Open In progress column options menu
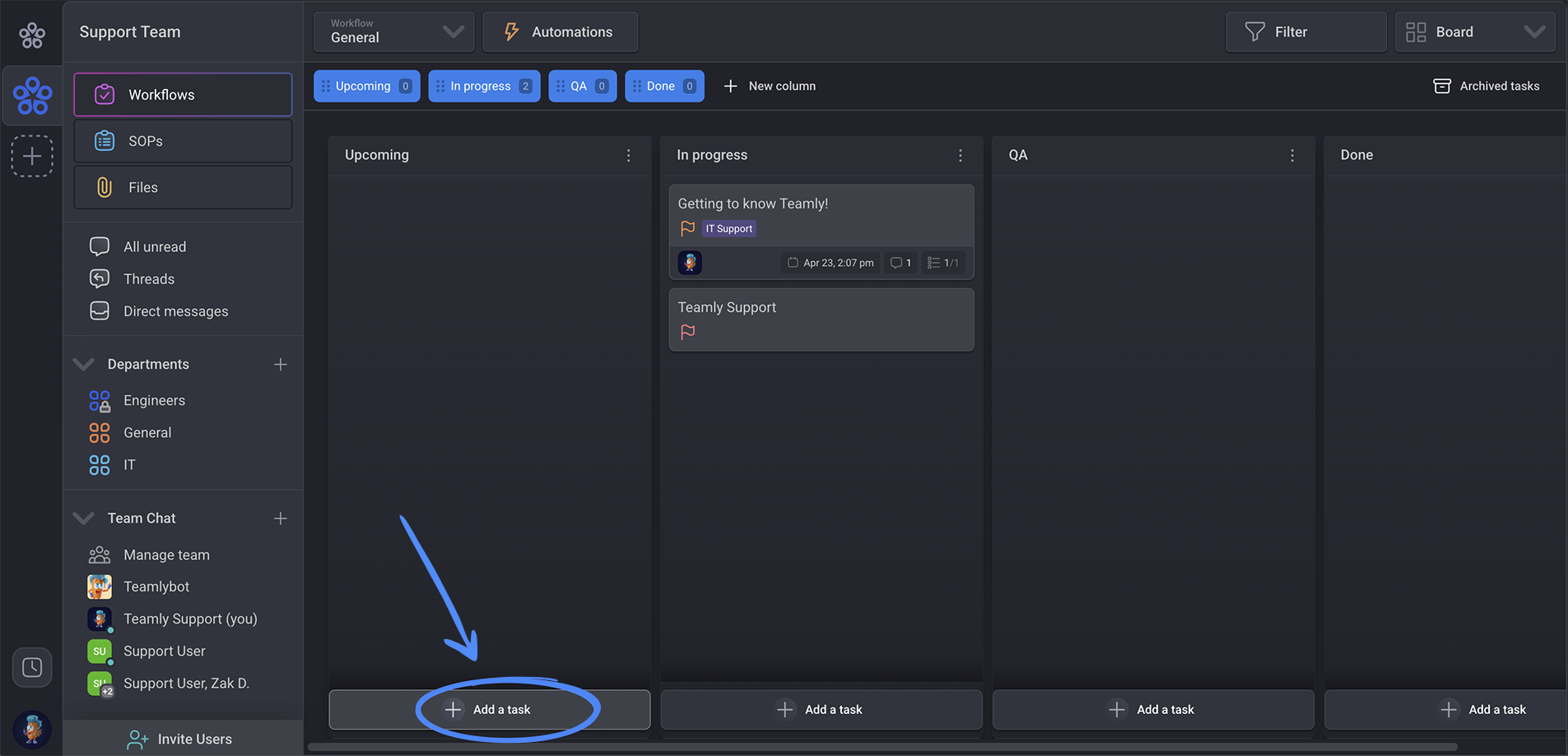Screen dimensions: 1568x756 point(961,155)
